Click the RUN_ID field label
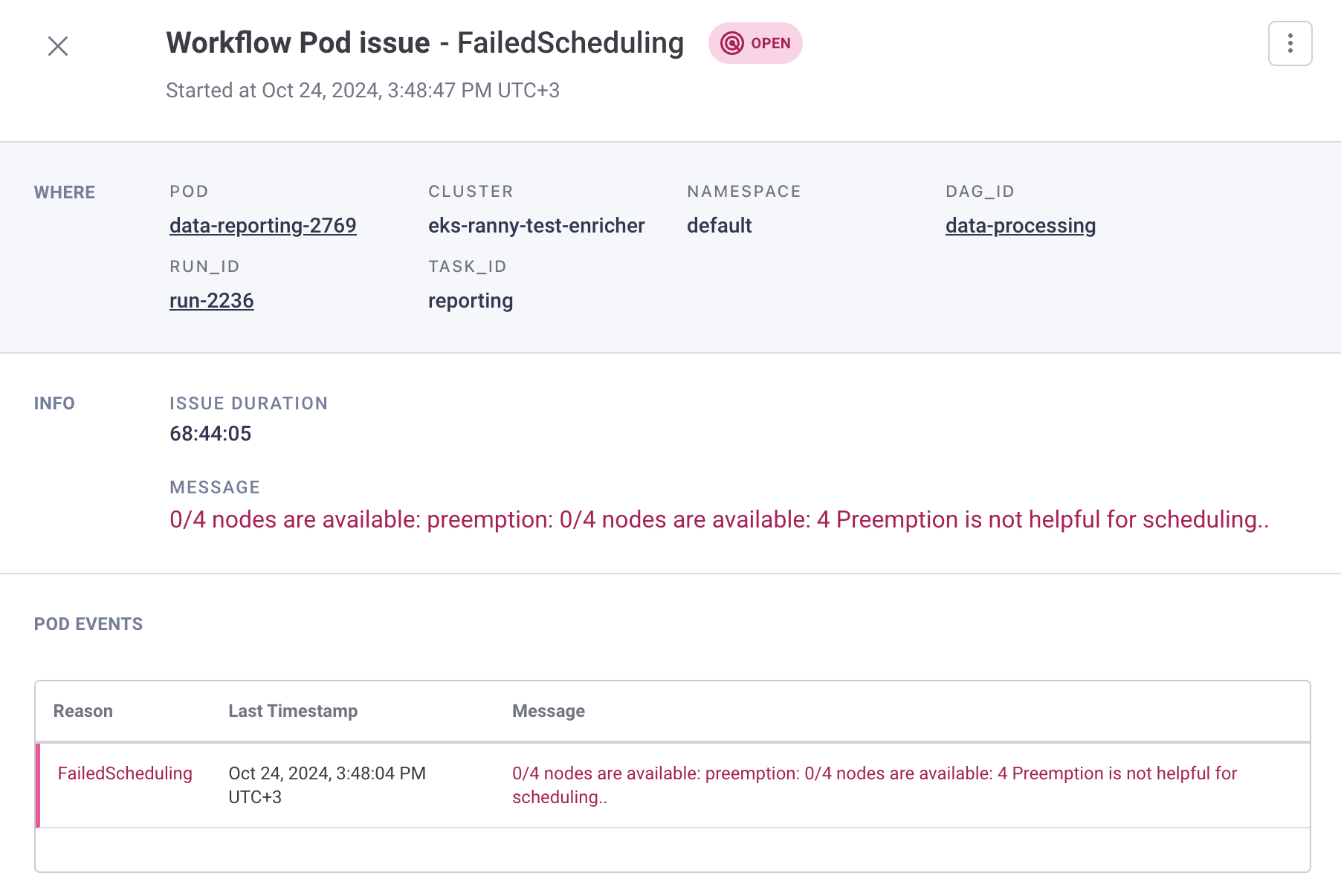1341x896 pixels. pyautogui.click(x=204, y=266)
